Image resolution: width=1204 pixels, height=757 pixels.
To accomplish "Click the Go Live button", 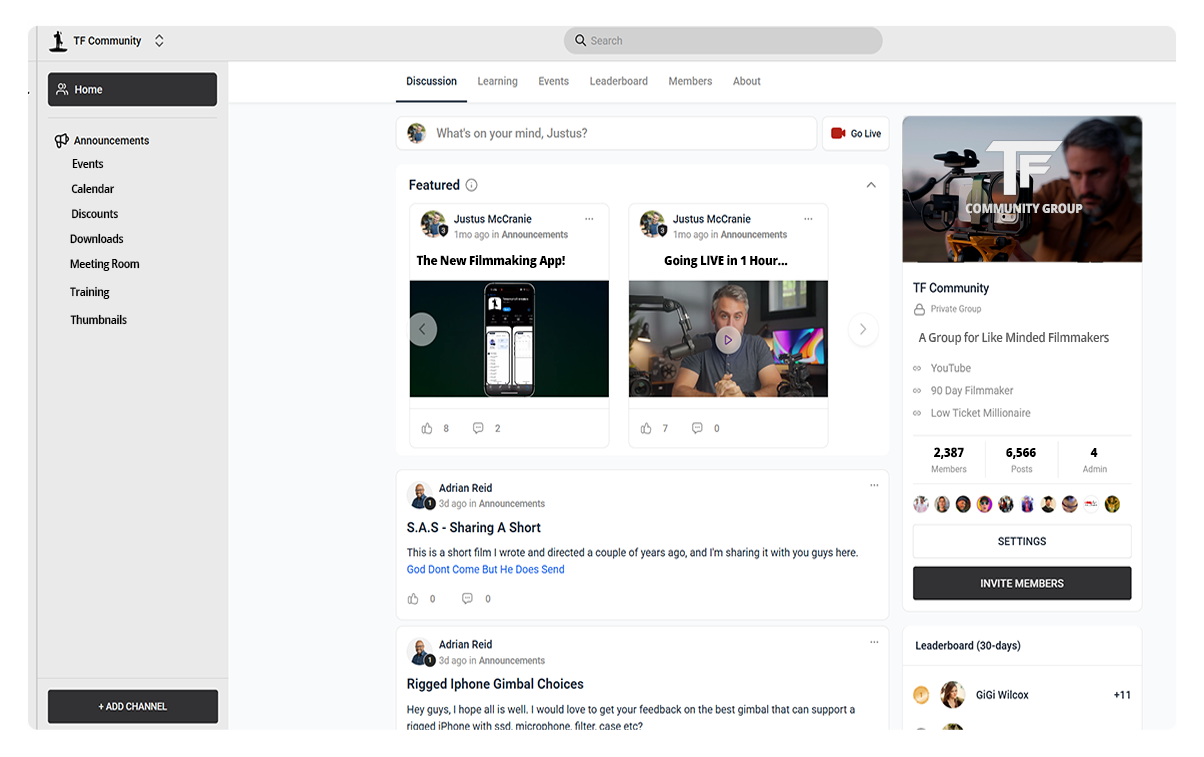I will pyautogui.click(x=855, y=133).
